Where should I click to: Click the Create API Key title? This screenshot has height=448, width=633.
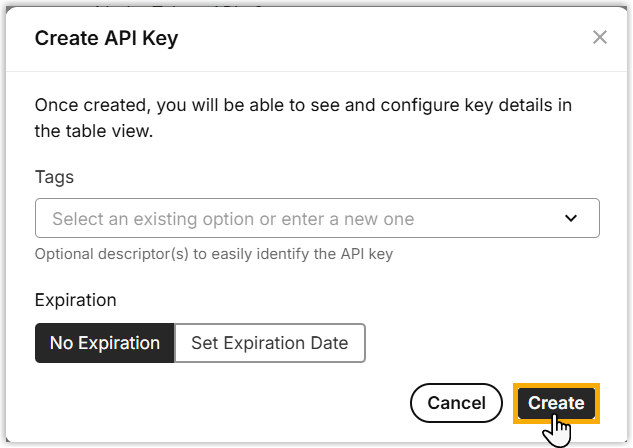pyautogui.click(x=107, y=39)
